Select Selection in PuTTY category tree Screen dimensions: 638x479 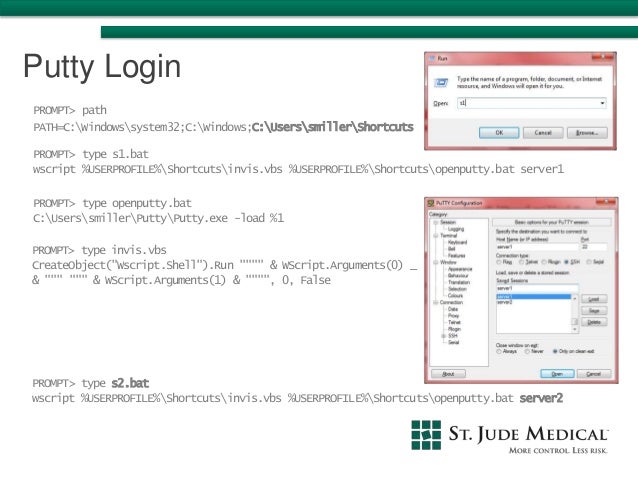(457, 289)
